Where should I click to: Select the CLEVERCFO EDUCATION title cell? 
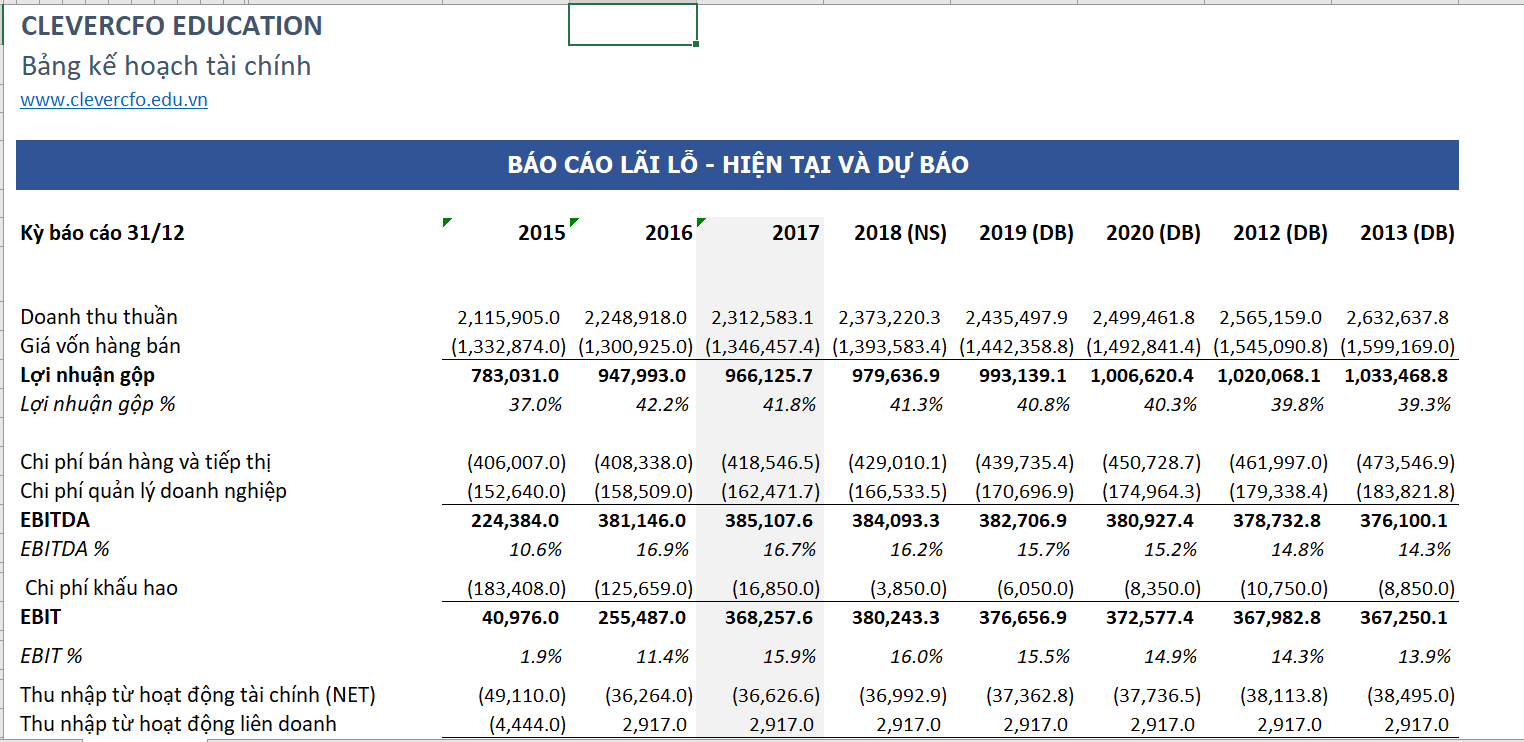pyautogui.click(x=172, y=27)
